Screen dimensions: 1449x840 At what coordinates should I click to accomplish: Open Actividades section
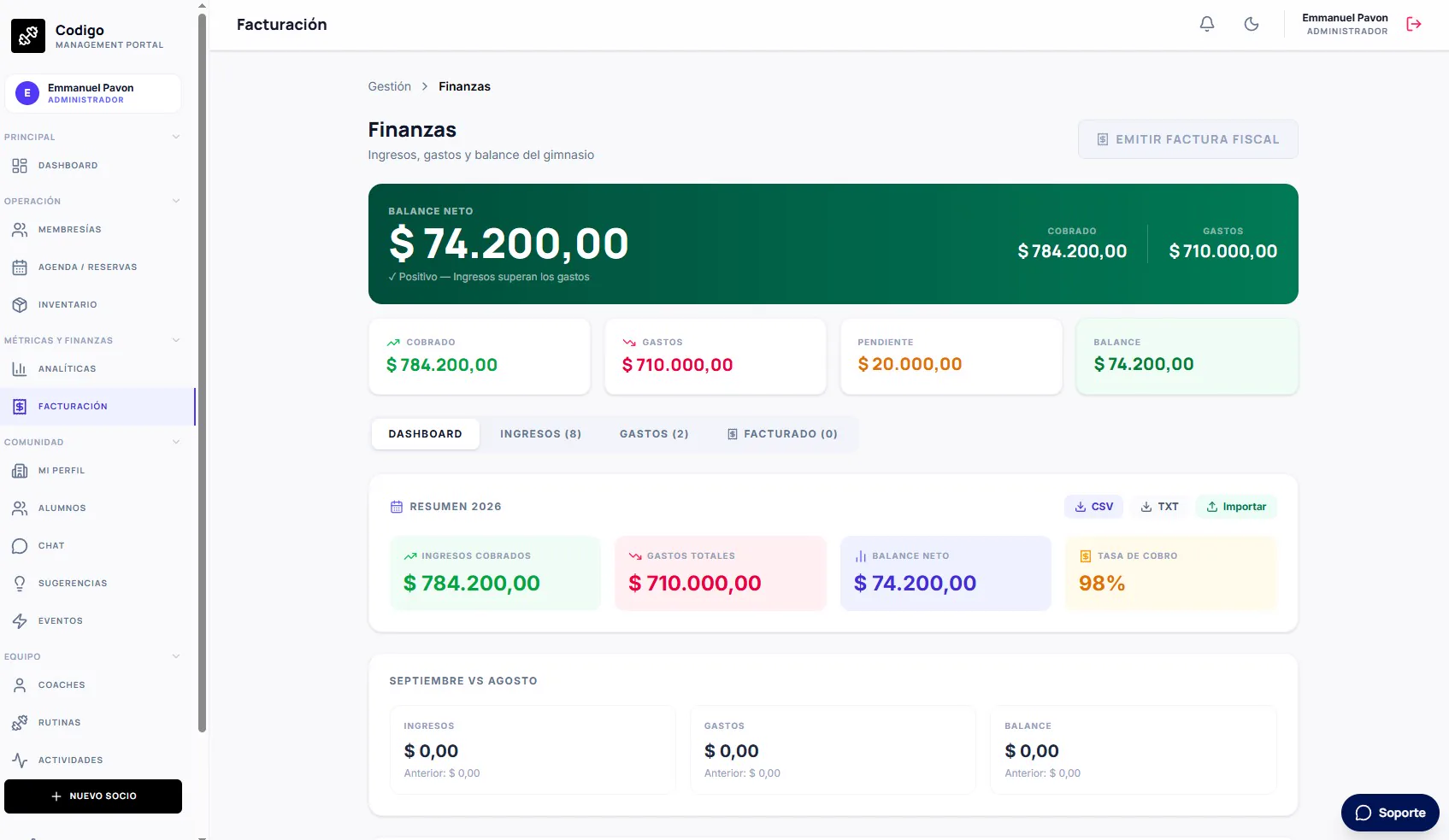tap(99, 761)
